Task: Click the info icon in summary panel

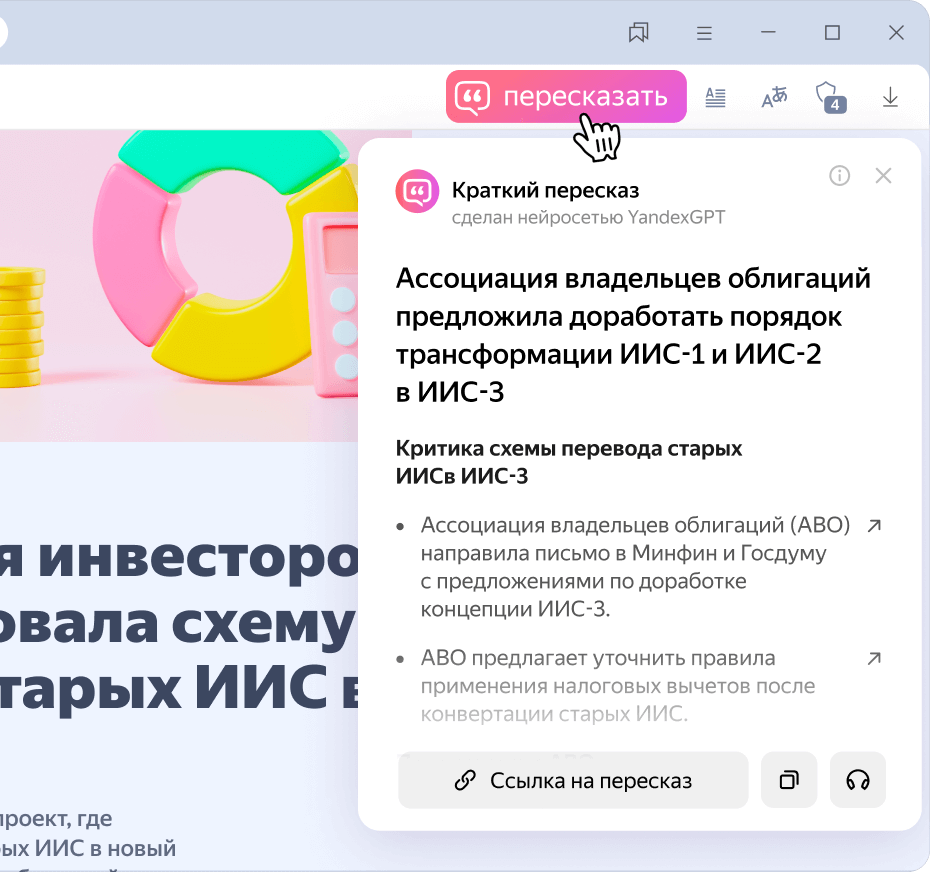Action: click(839, 176)
